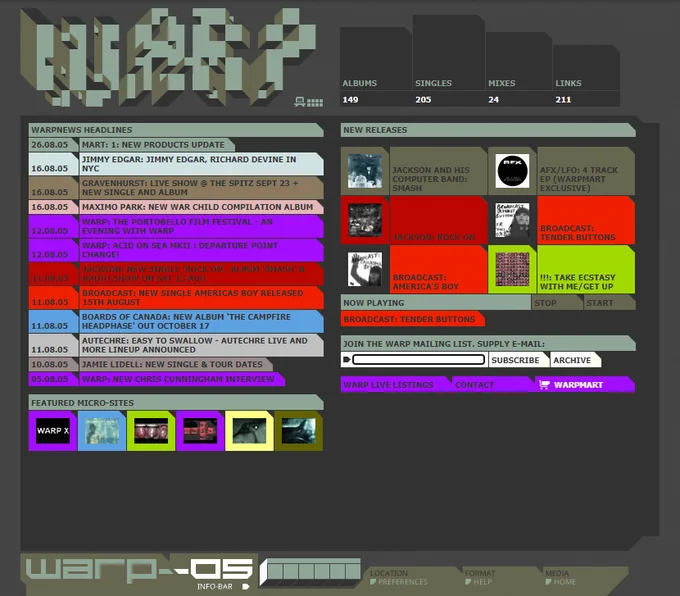Click the info-bar segmented progress display

(311, 572)
